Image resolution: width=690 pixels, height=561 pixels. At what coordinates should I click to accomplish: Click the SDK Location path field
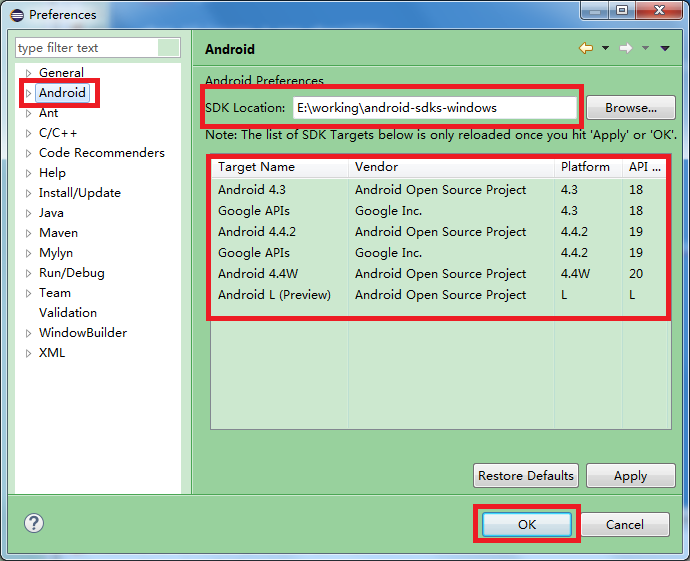435,108
